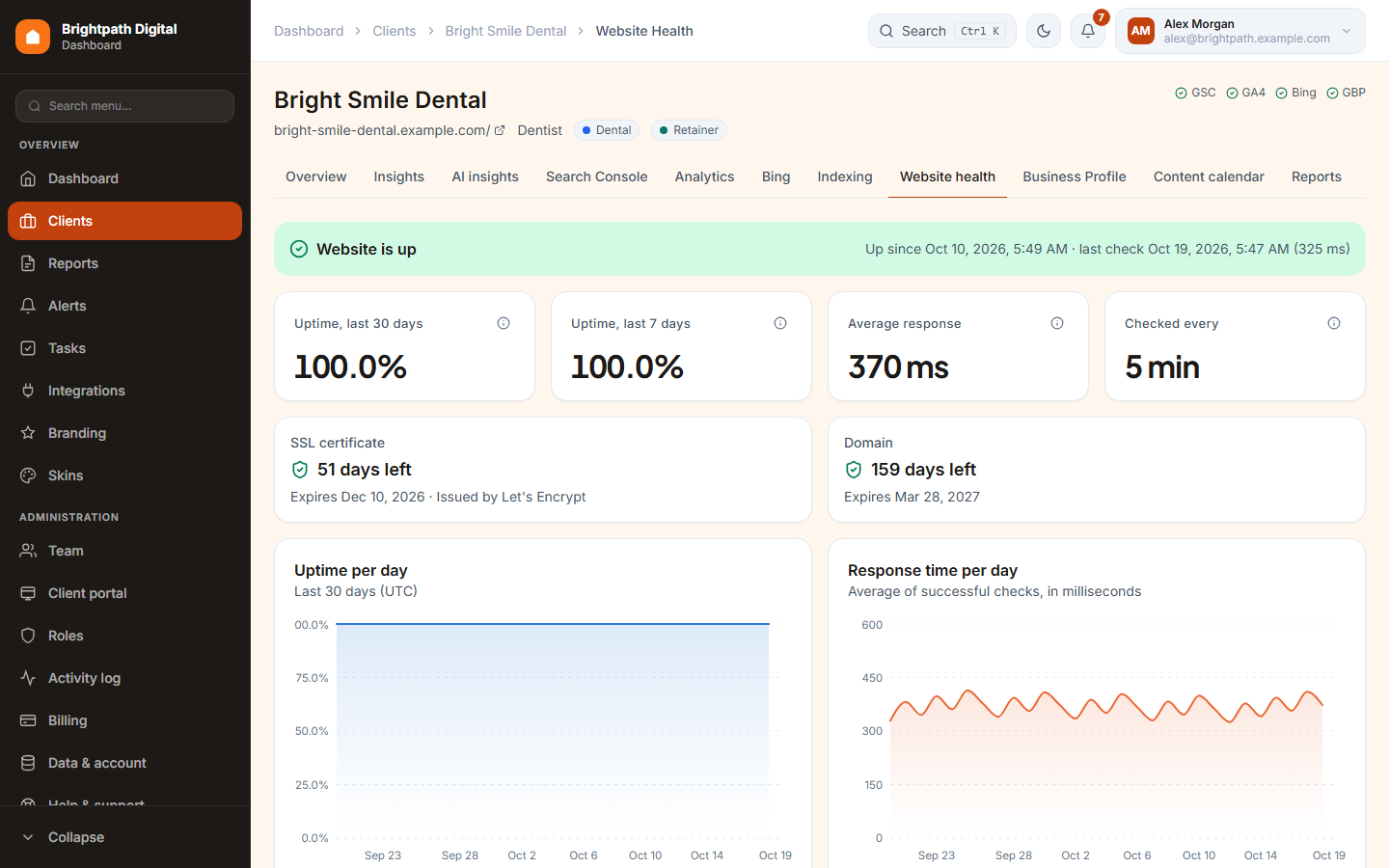Click the Tasks checkbox icon in sidebar

(28, 348)
